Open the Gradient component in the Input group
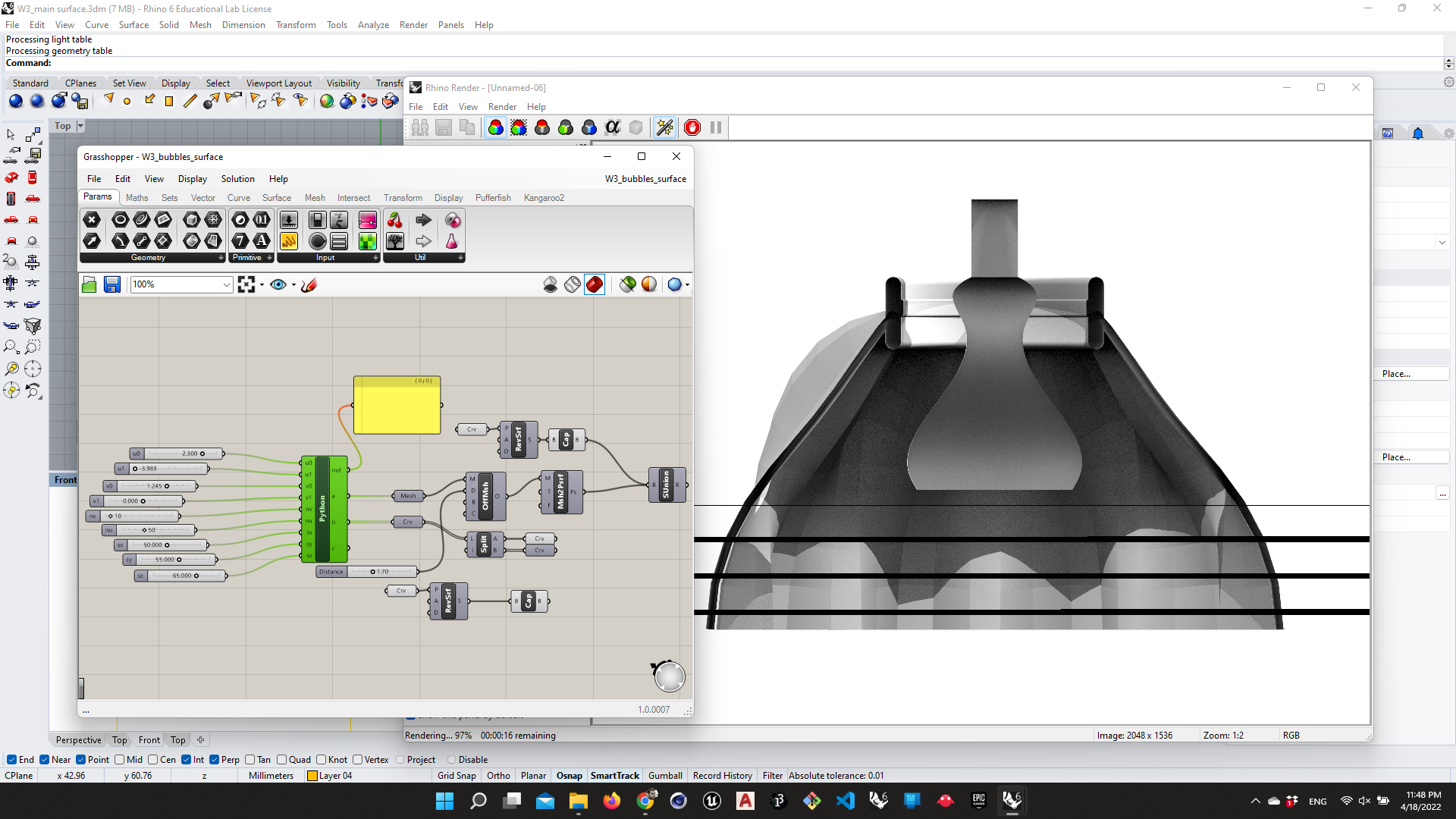Viewport: 1456px width, 819px height. tap(367, 220)
